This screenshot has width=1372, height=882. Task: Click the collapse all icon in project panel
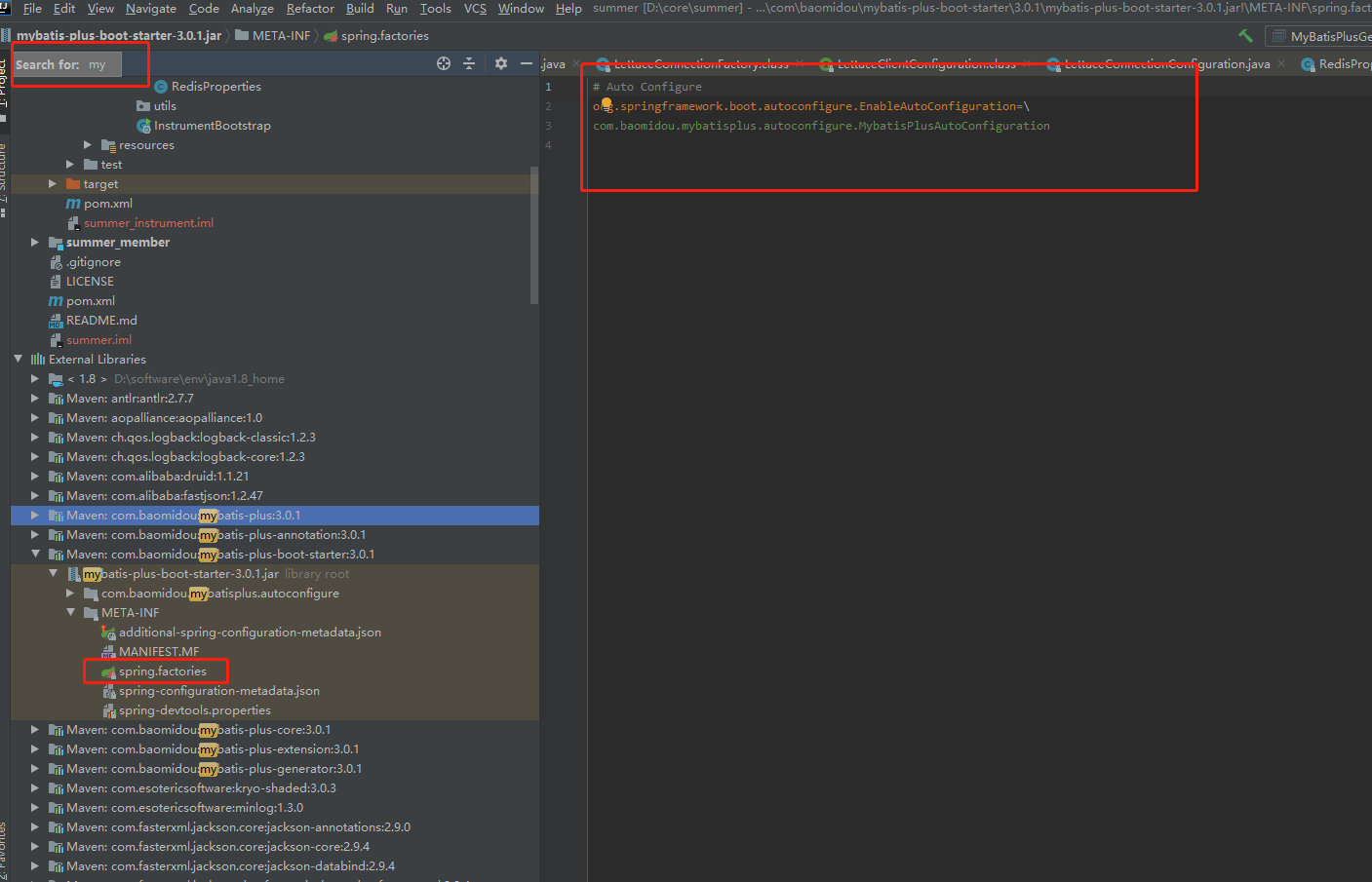469,63
